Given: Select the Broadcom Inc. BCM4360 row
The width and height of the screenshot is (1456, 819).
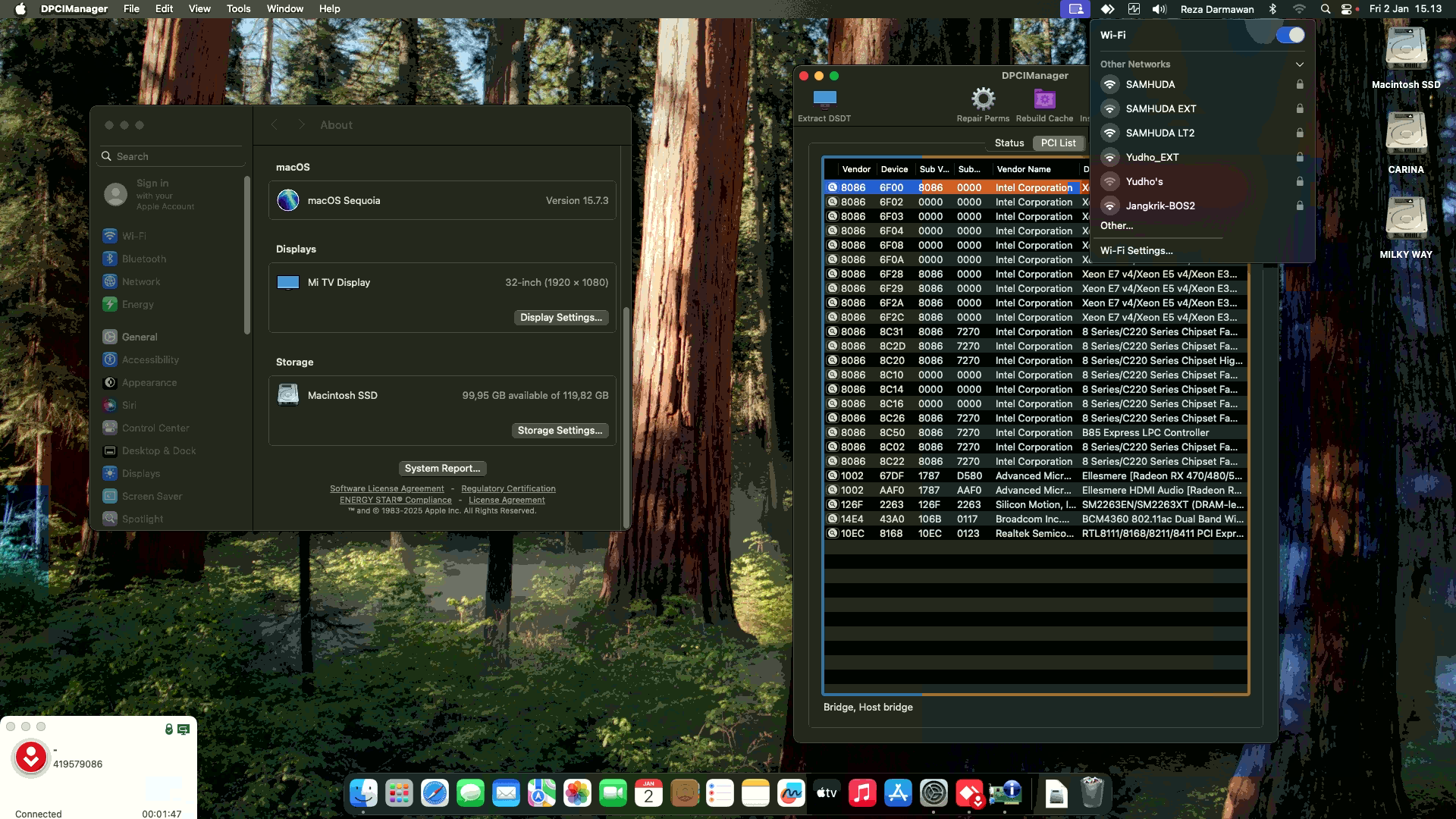Looking at the screenshot, I should coord(1036,519).
